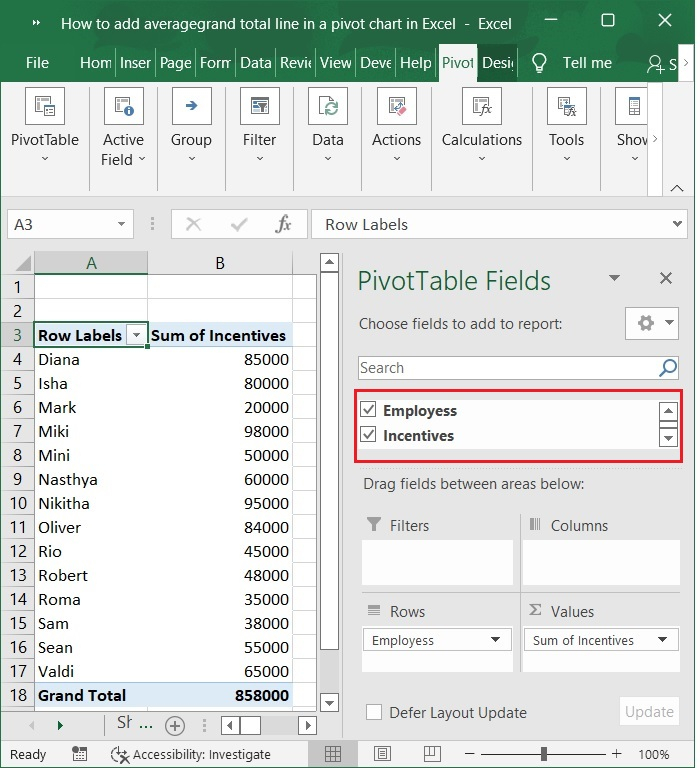Click the Tell me lightbulb icon

(x=539, y=63)
